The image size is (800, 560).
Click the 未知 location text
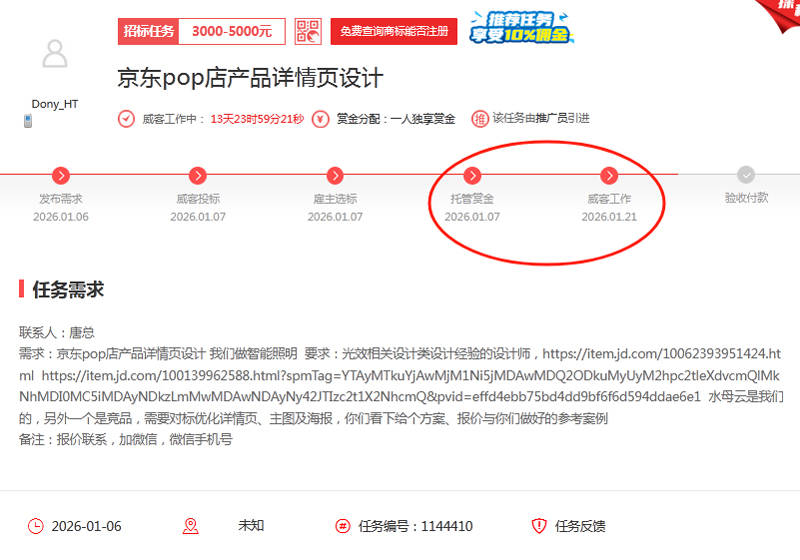click(251, 525)
